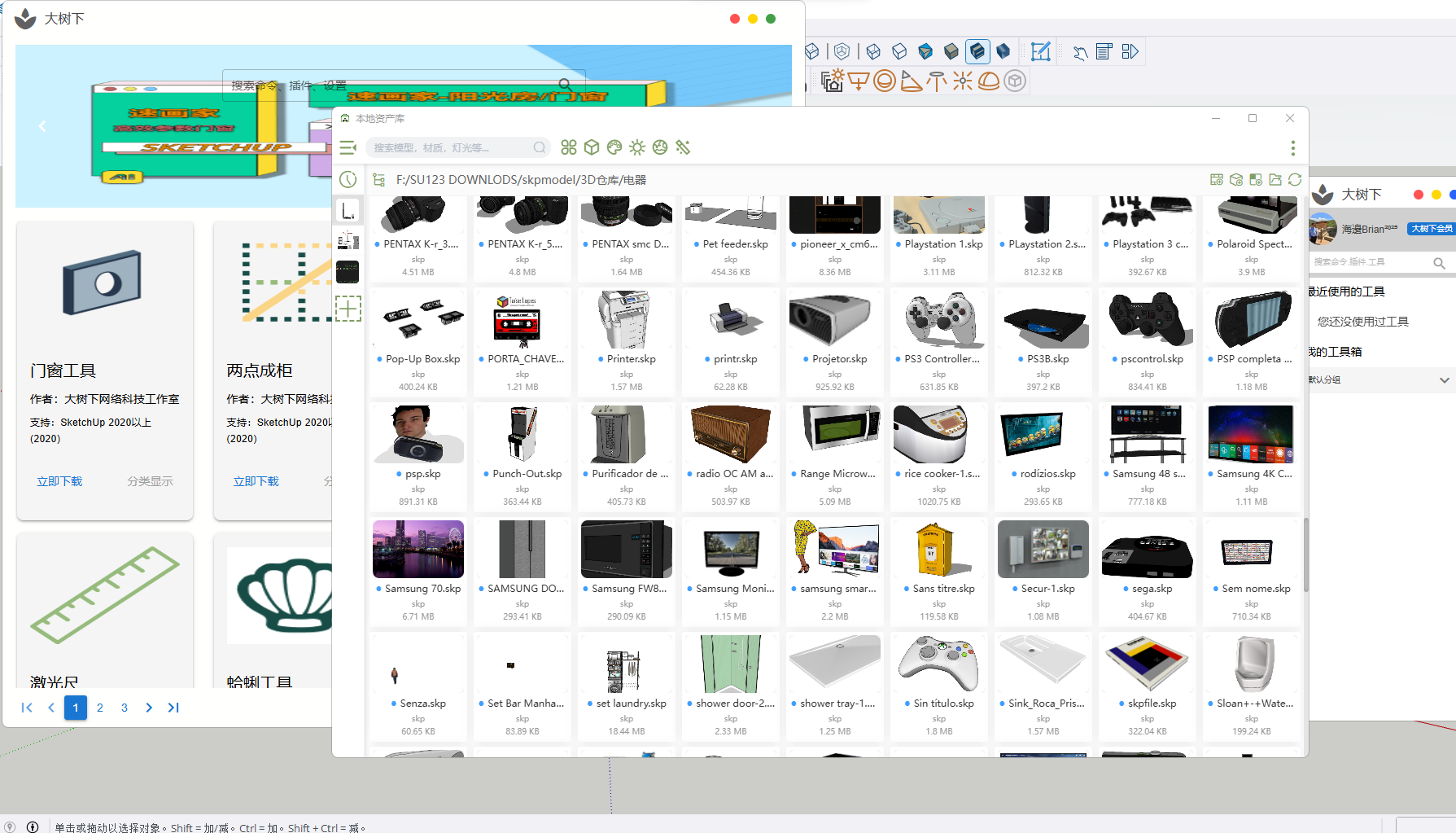Go to page 2

(100, 708)
